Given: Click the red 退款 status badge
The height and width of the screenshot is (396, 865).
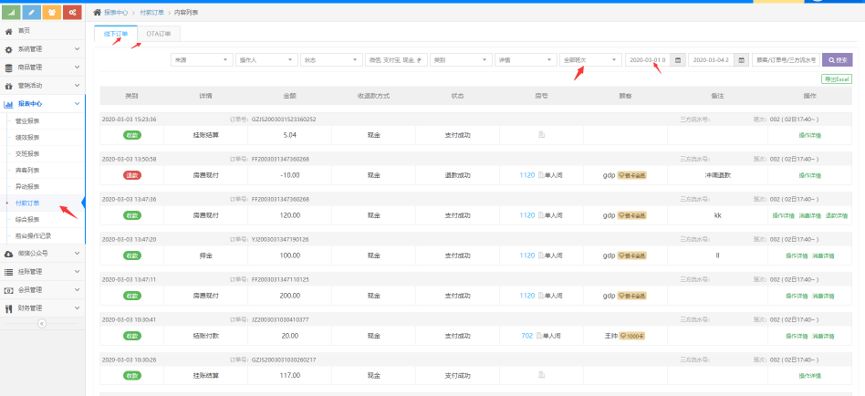Looking at the screenshot, I should coord(132,175).
